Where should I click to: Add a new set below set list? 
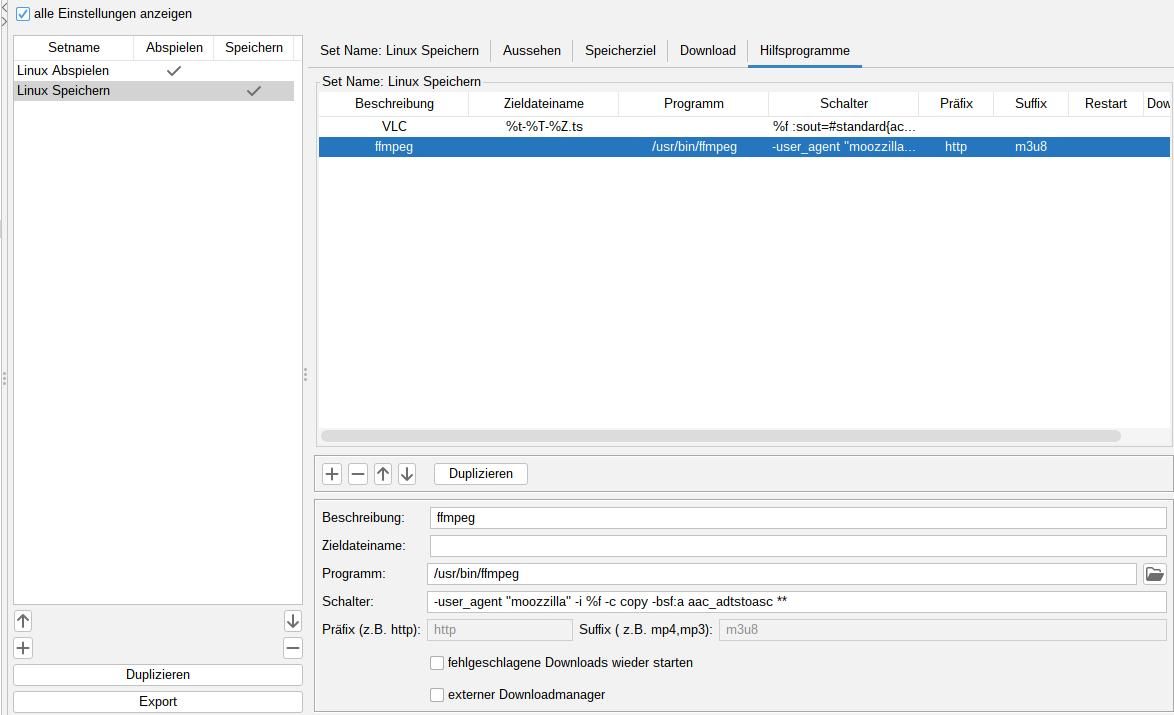(x=23, y=648)
